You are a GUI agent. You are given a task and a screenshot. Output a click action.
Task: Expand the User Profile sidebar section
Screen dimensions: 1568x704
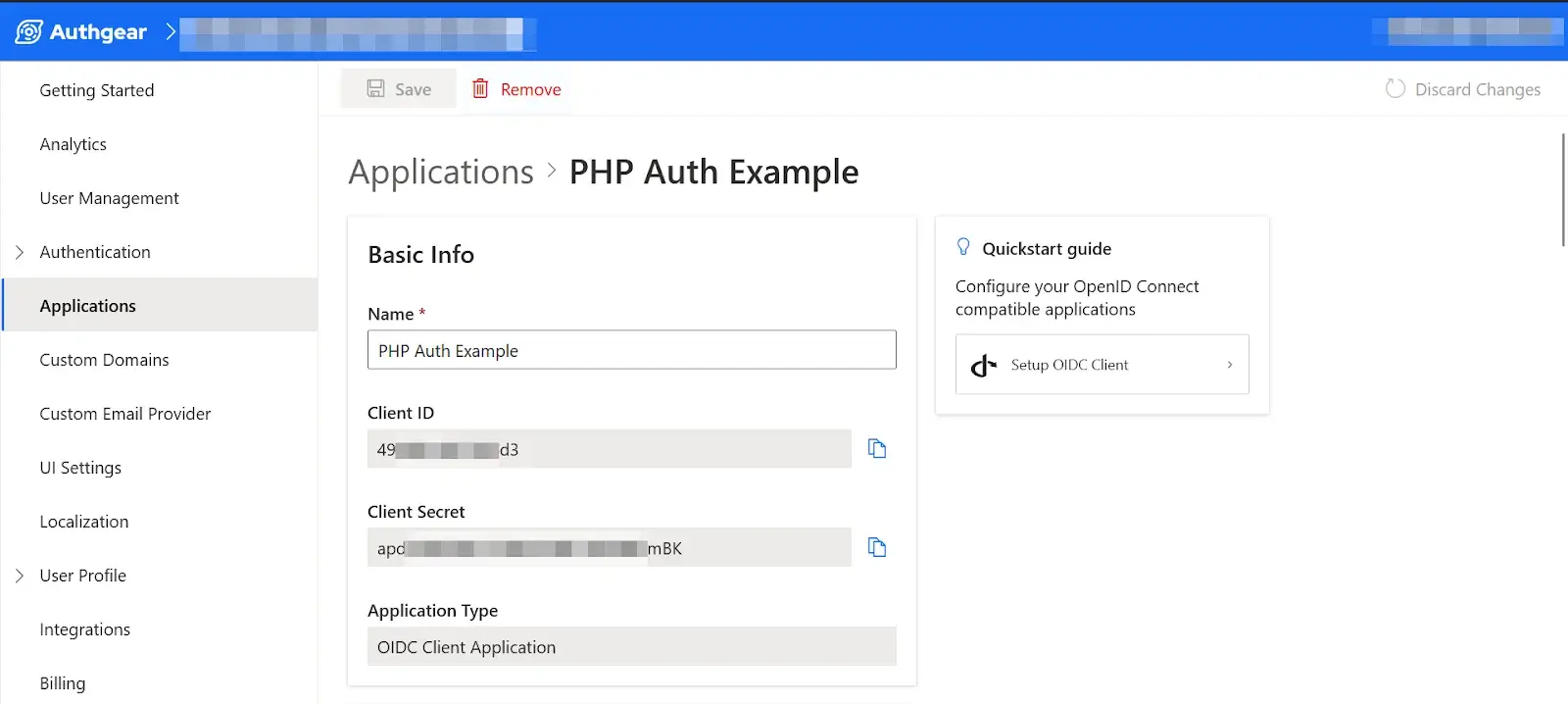[x=20, y=576]
